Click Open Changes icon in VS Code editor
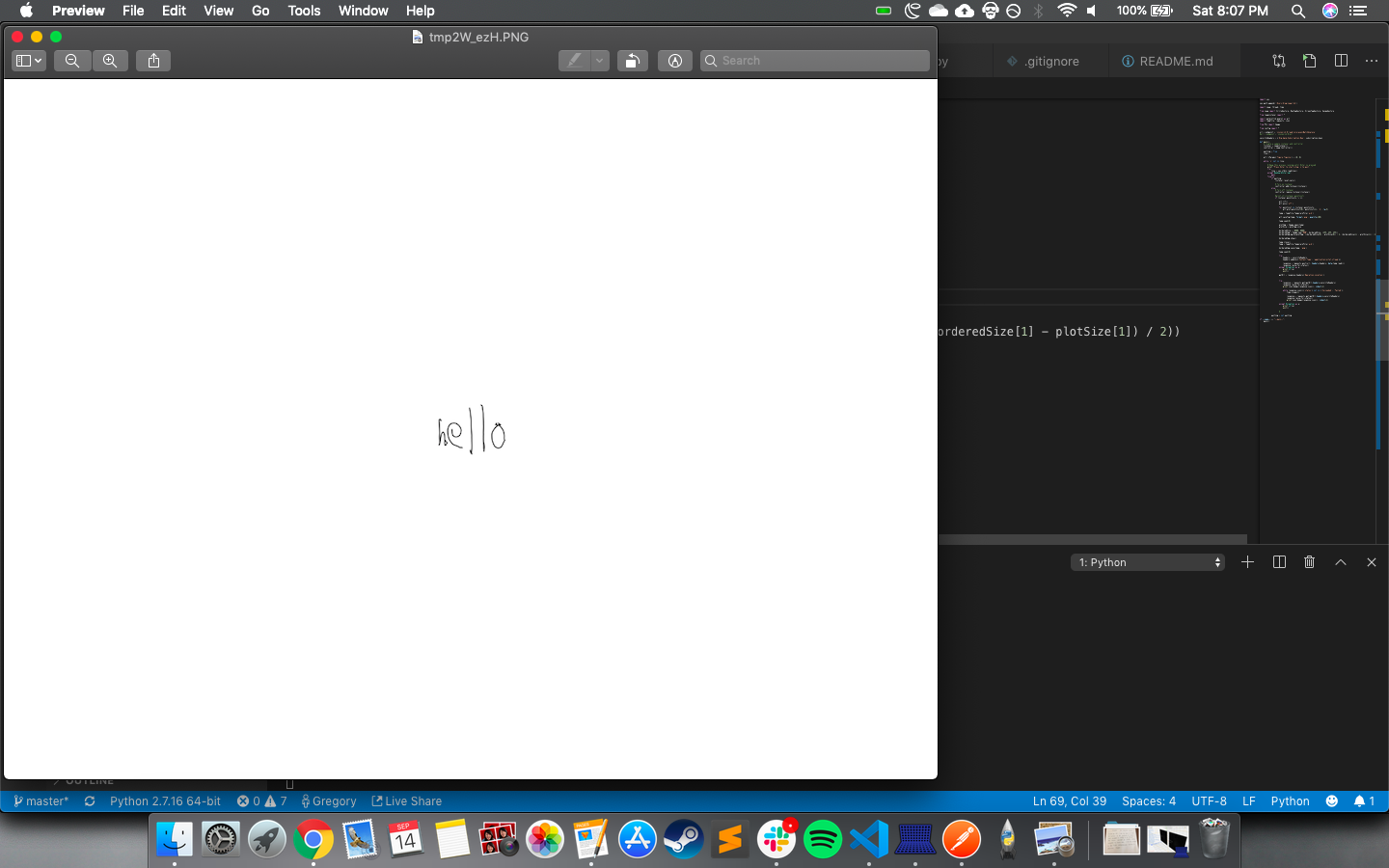 coord(1279,61)
